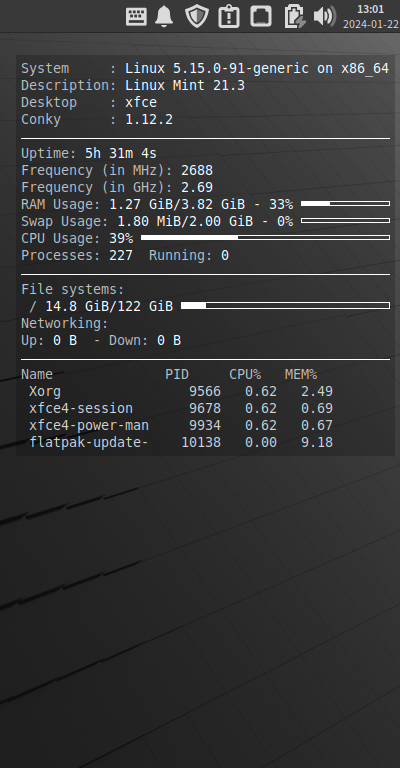Open the keyboard layout tray icon
Viewport: 400px width, 768px height.
point(136,16)
